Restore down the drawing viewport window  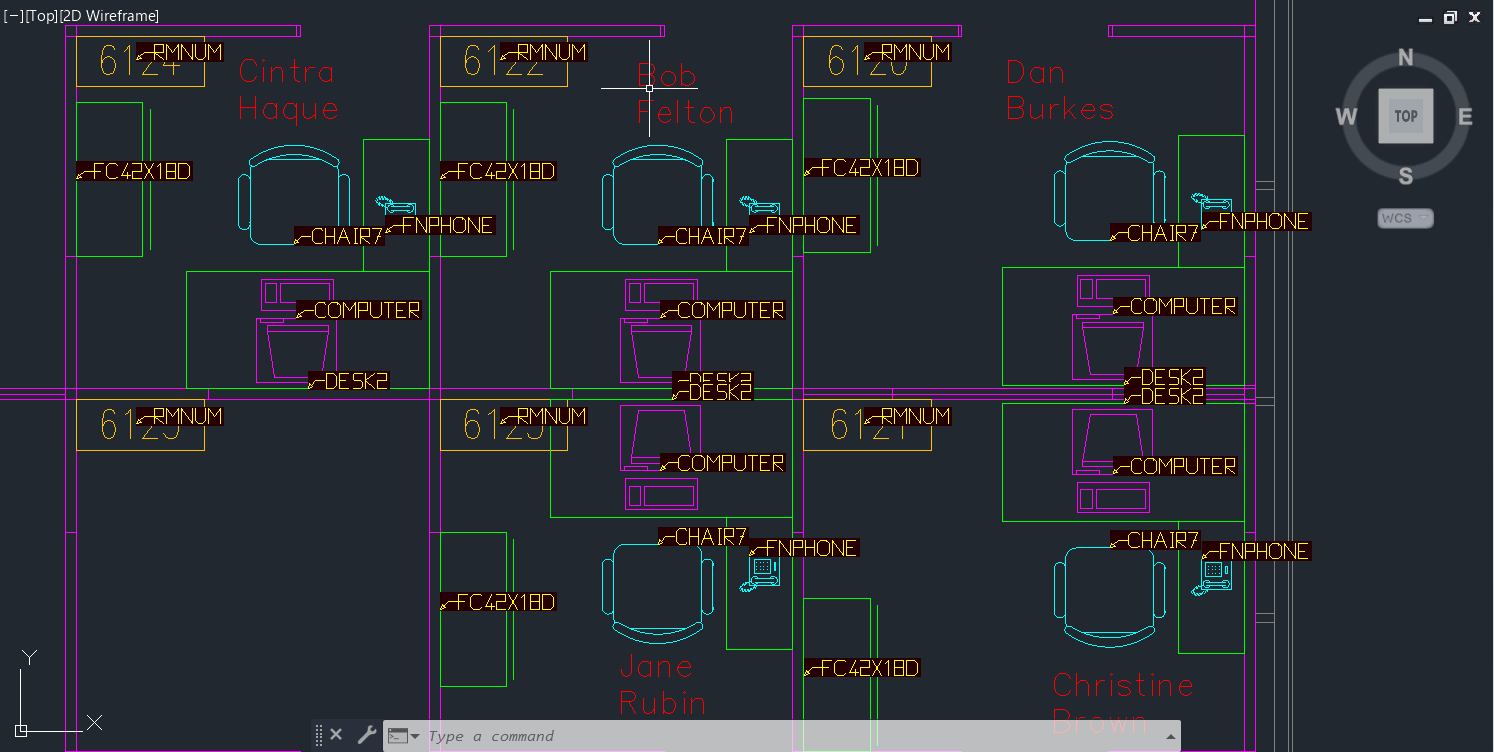pyautogui.click(x=1450, y=17)
